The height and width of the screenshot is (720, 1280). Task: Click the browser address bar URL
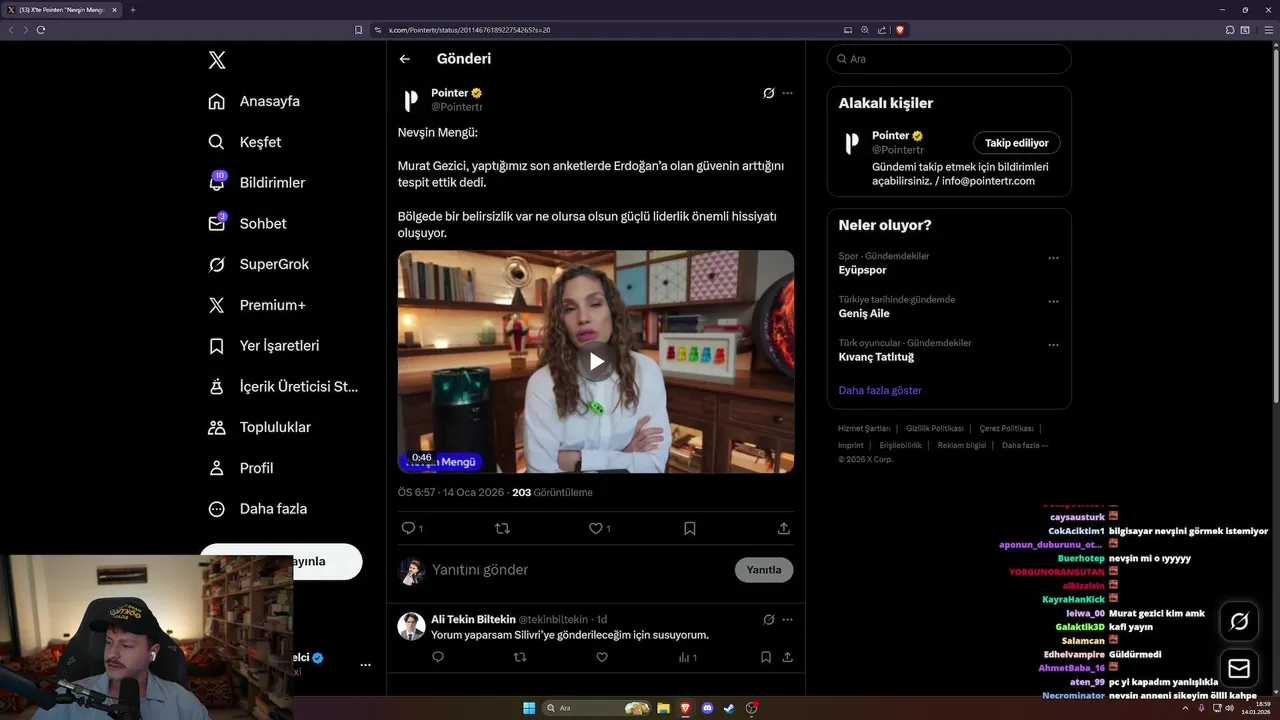tap(470, 30)
